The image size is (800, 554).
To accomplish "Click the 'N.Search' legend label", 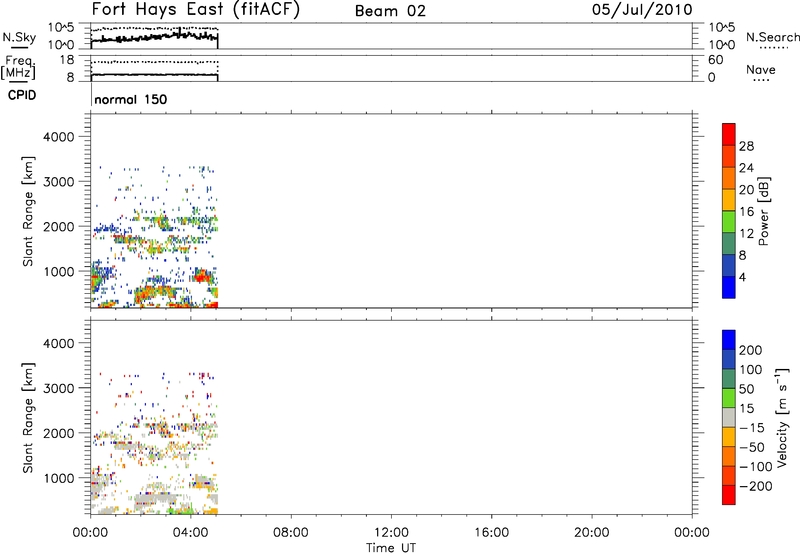I will (772, 37).
